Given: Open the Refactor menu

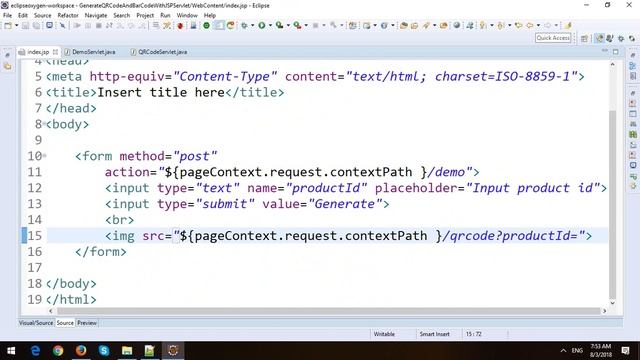Looking at the screenshot, I should (68, 16).
